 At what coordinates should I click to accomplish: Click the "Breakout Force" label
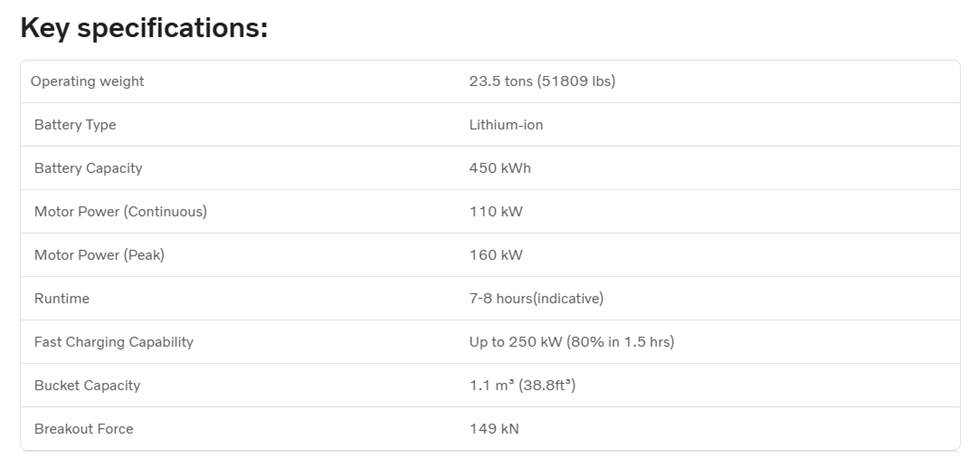tap(84, 429)
